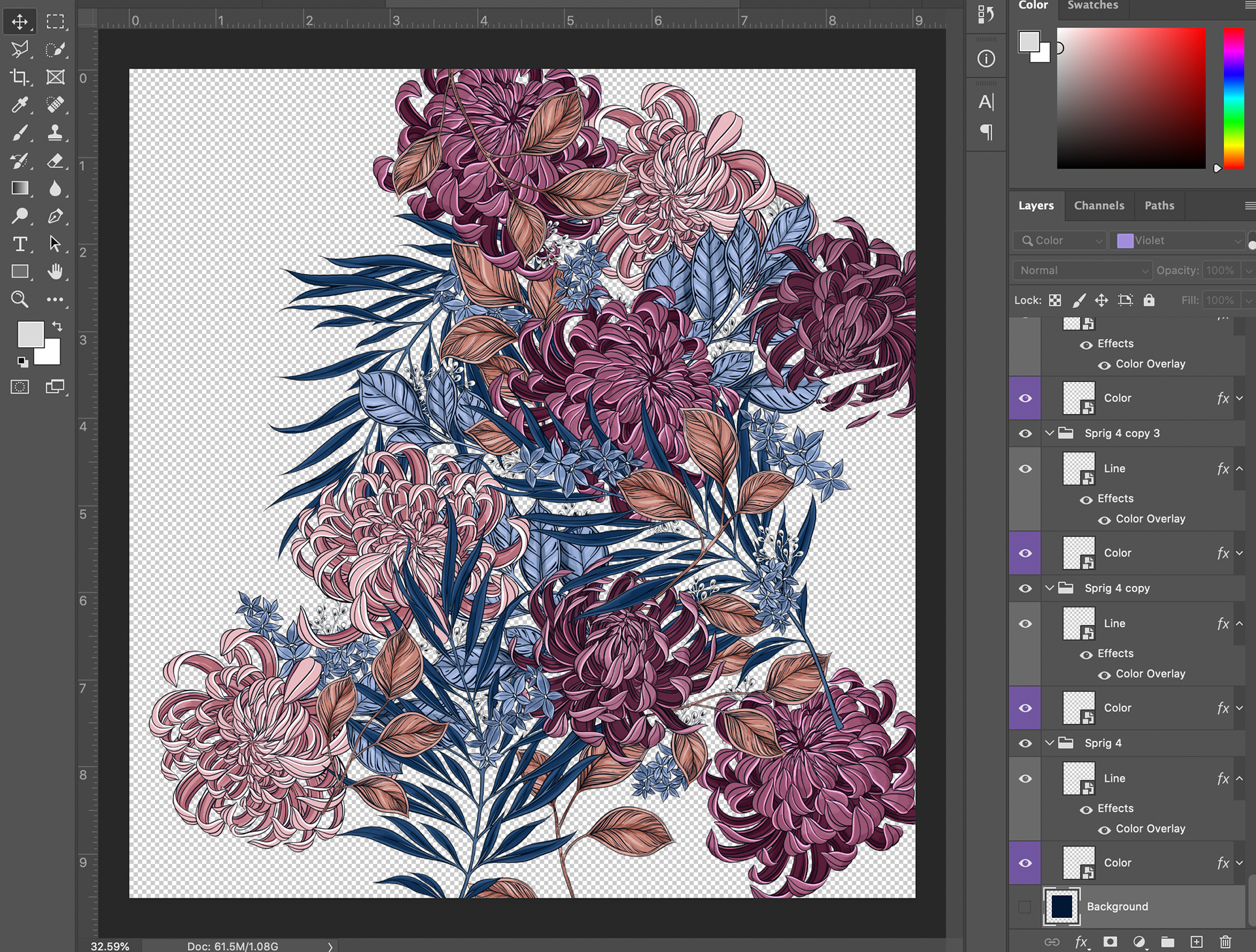Click the foreground color swatch in toolbar
The height and width of the screenshot is (952, 1256).
click(30, 334)
